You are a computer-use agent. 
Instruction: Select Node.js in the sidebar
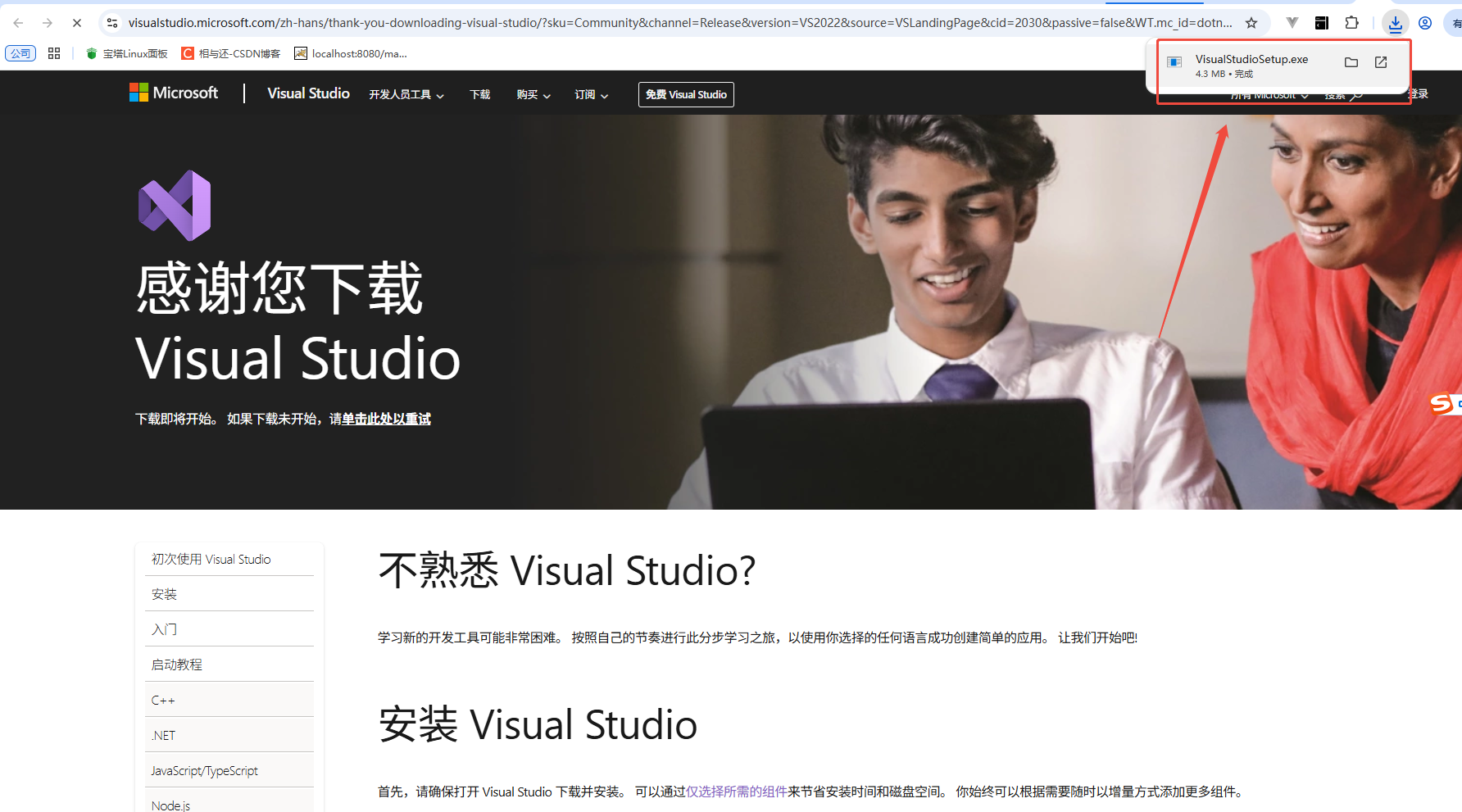coord(229,801)
